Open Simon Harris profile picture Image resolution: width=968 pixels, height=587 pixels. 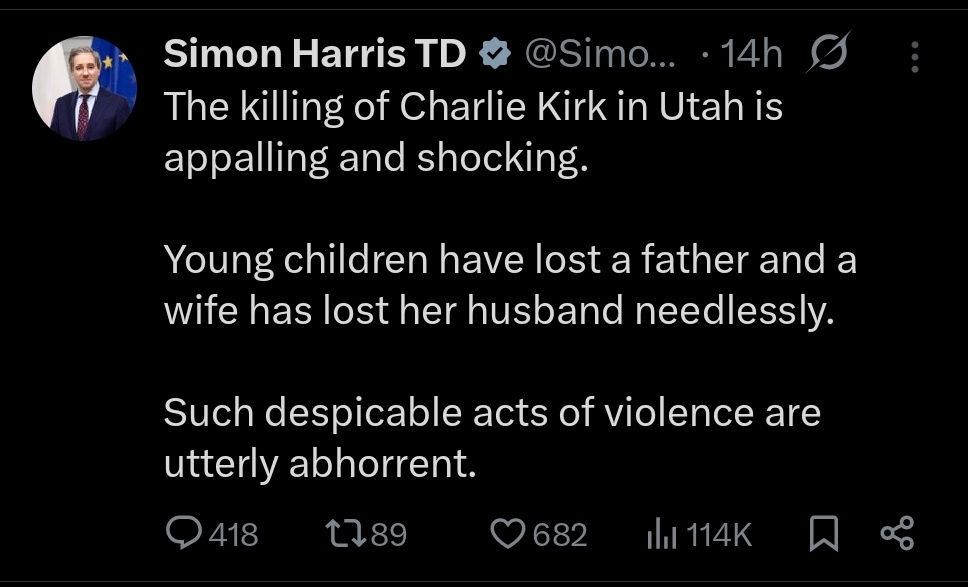[84, 92]
